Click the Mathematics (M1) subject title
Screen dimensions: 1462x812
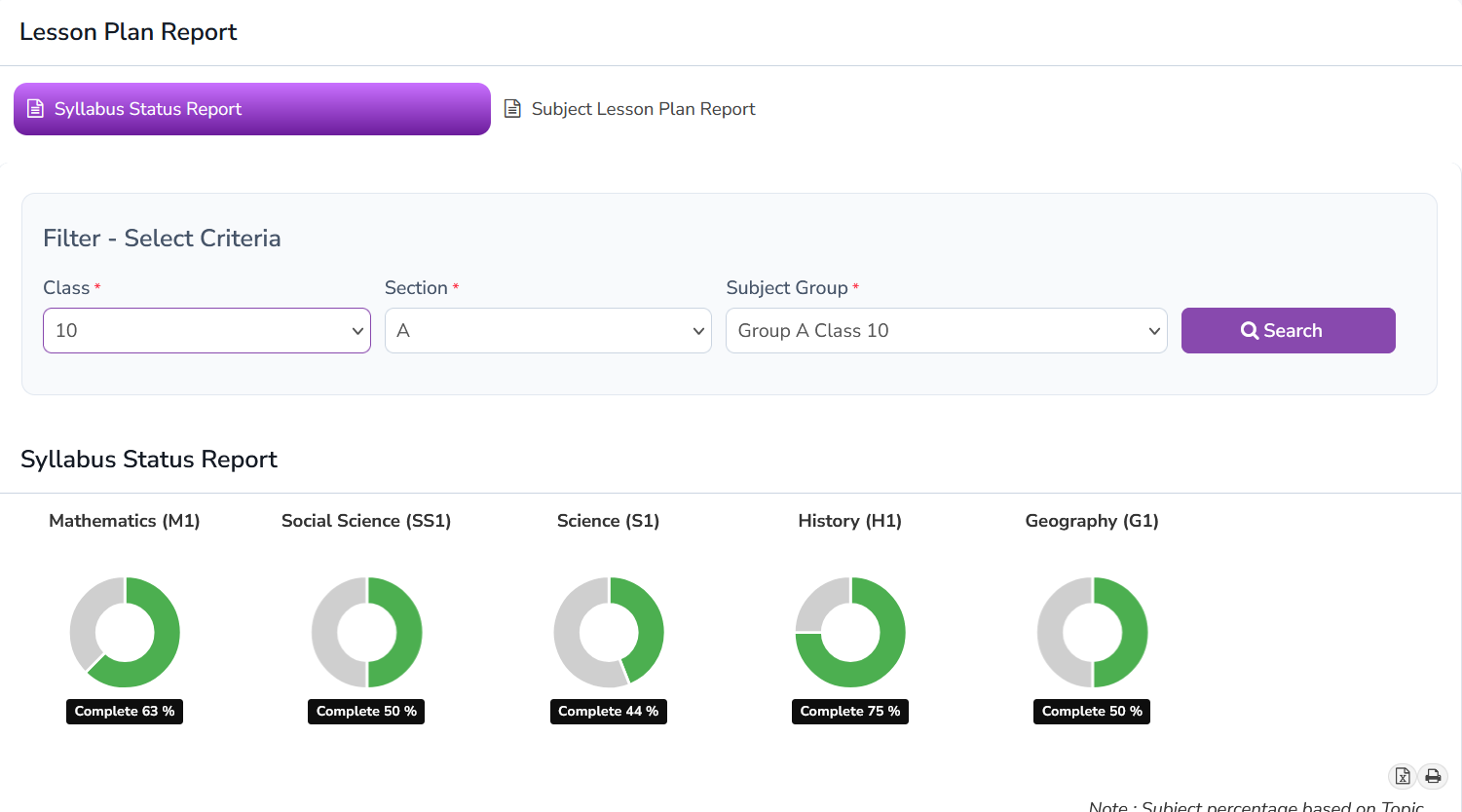coord(125,521)
